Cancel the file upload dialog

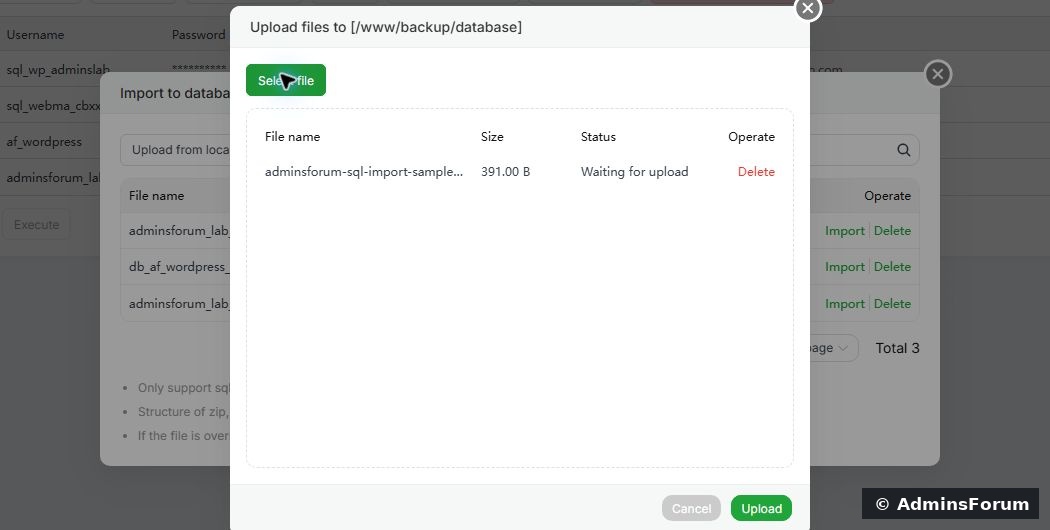point(691,509)
